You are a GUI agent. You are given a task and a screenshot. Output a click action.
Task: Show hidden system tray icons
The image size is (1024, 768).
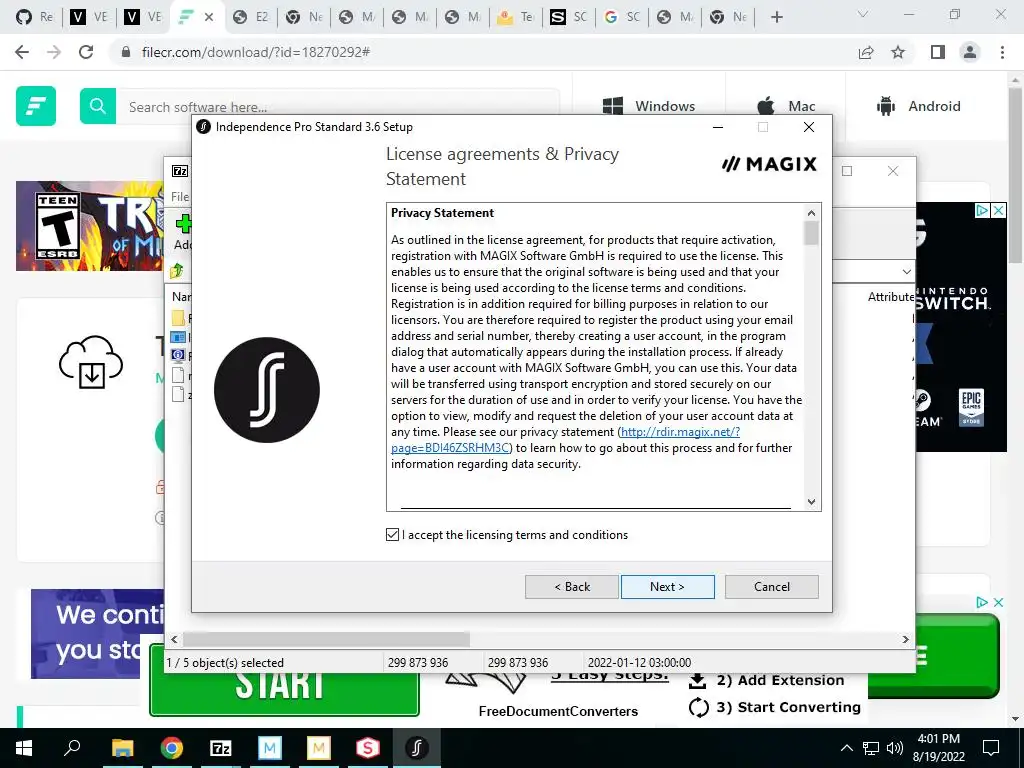coord(846,748)
